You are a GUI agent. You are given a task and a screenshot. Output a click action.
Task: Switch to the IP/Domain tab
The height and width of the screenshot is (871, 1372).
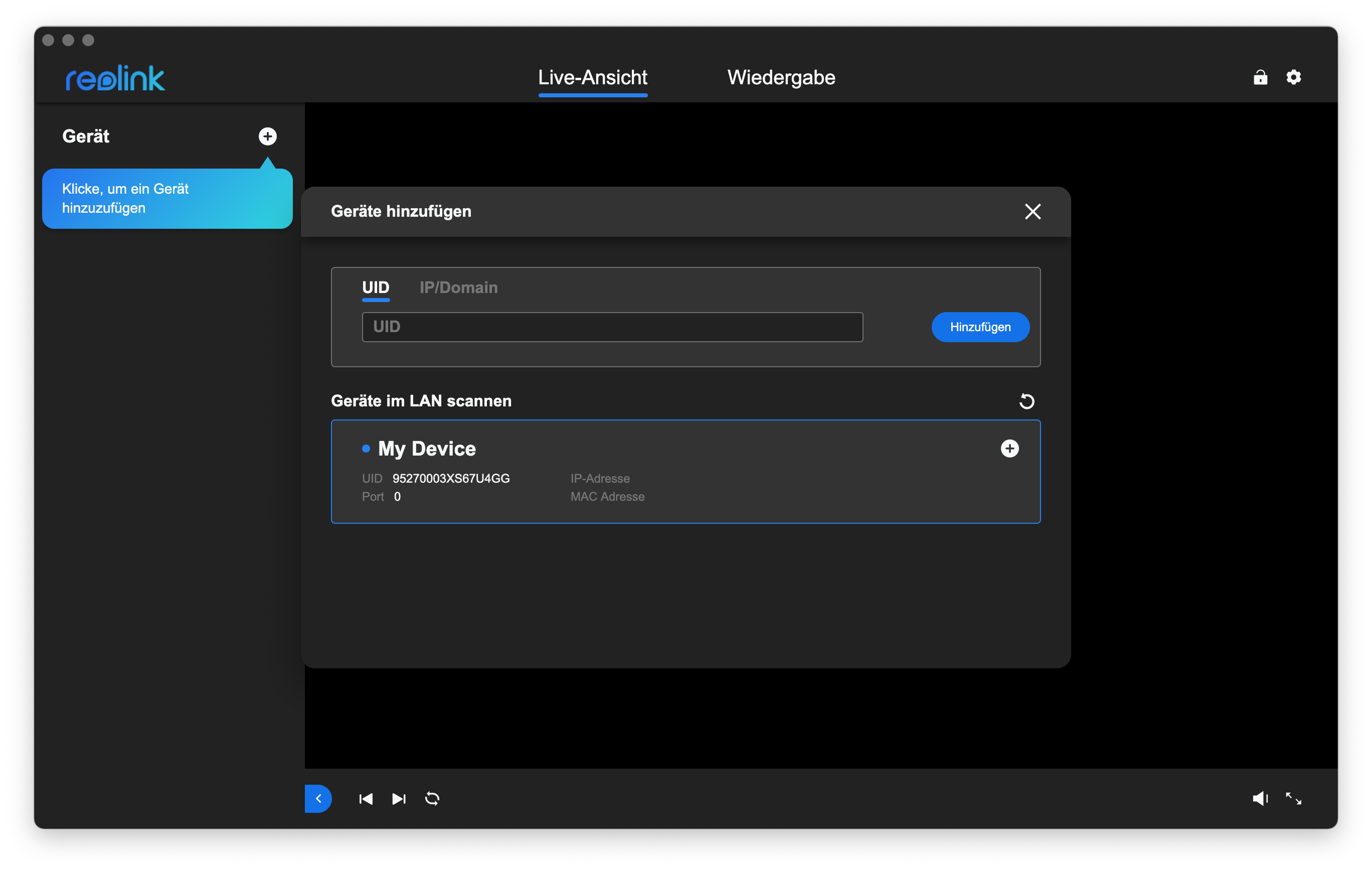tap(458, 287)
